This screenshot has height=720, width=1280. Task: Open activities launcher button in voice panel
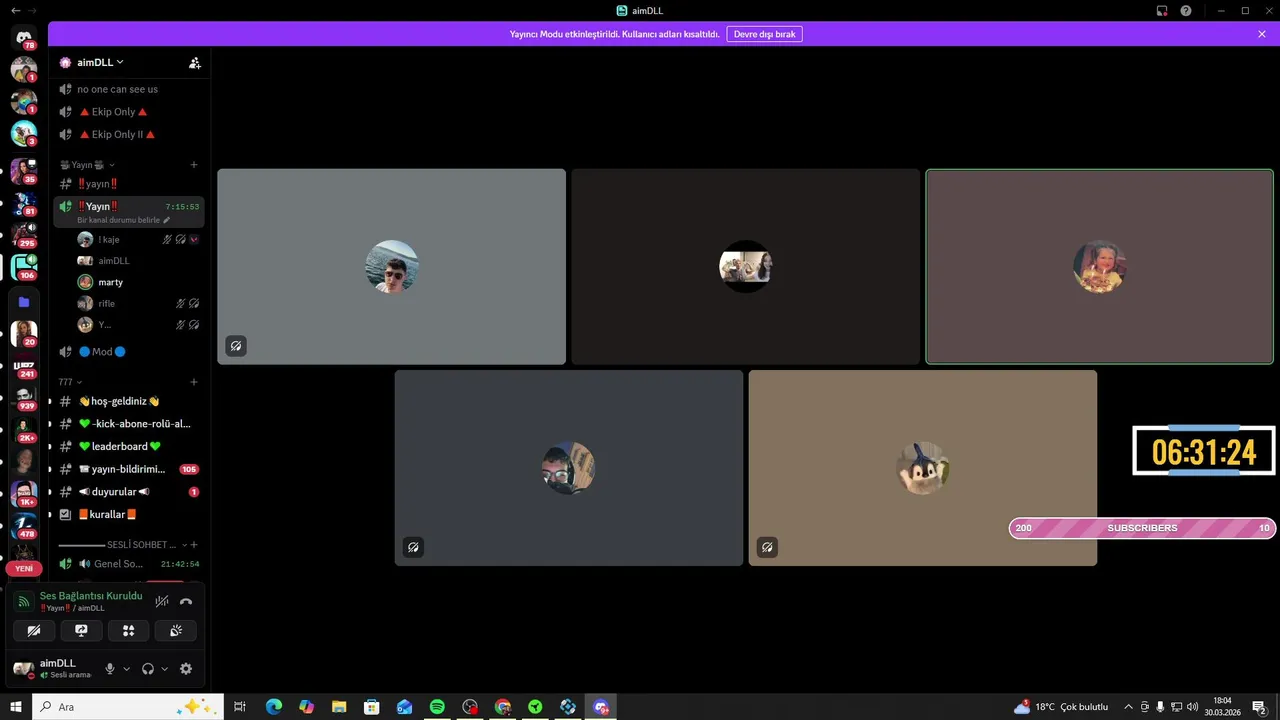(128, 631)
